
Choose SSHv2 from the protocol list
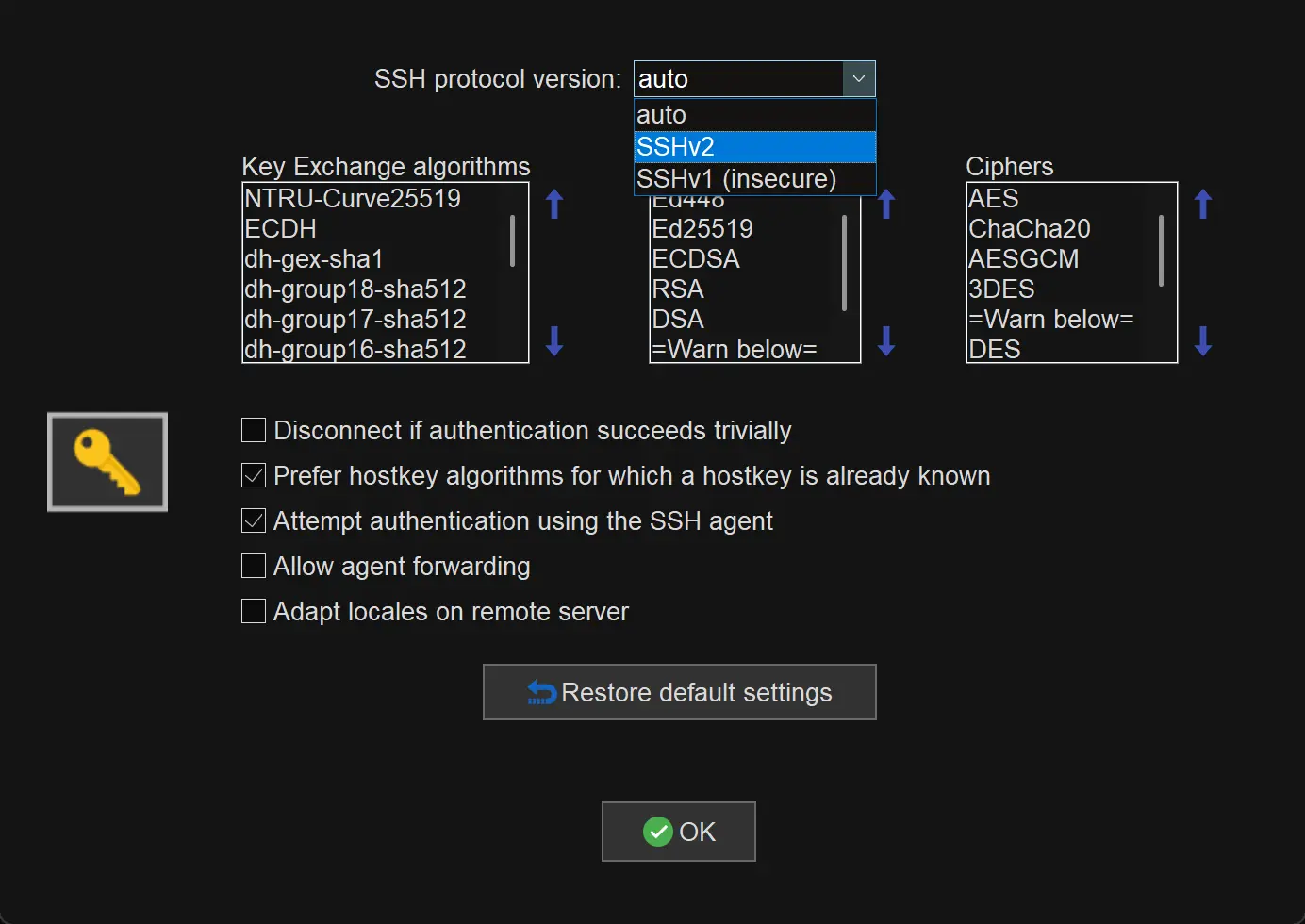point(754,147)
